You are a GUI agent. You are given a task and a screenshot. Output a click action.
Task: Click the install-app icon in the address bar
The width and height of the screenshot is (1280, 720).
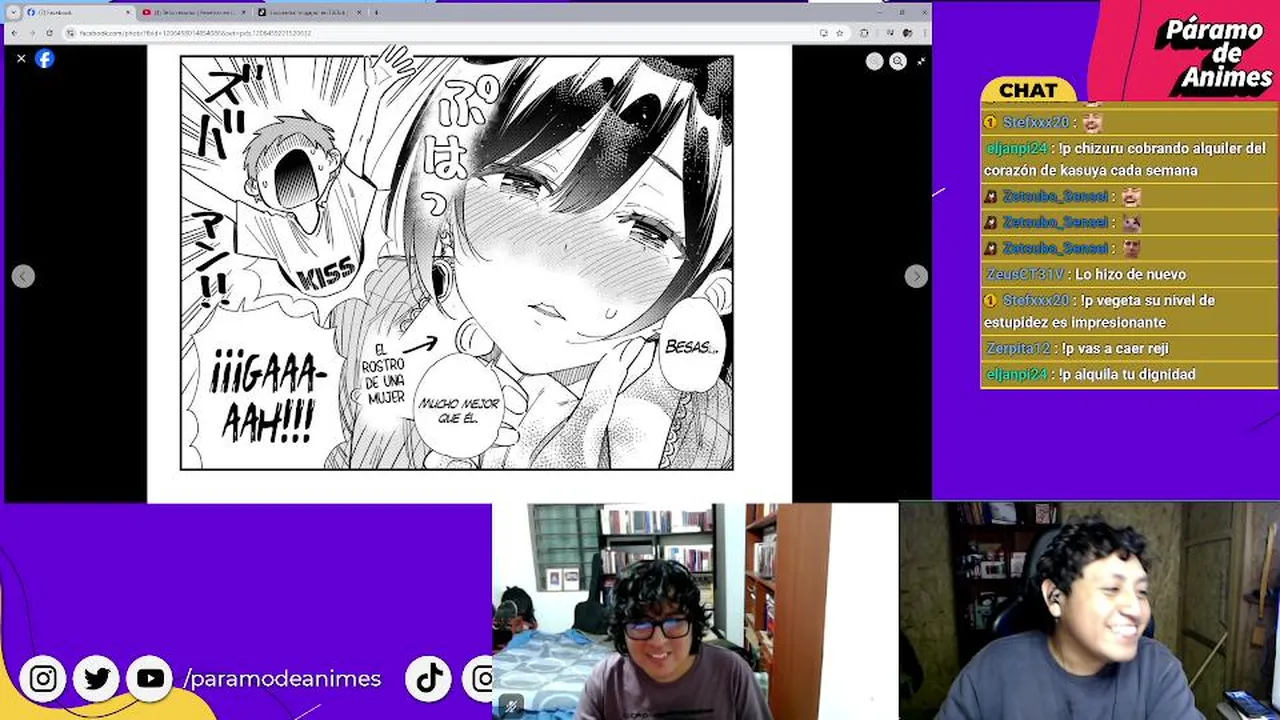pyautogui.click(x=823, y=33)
